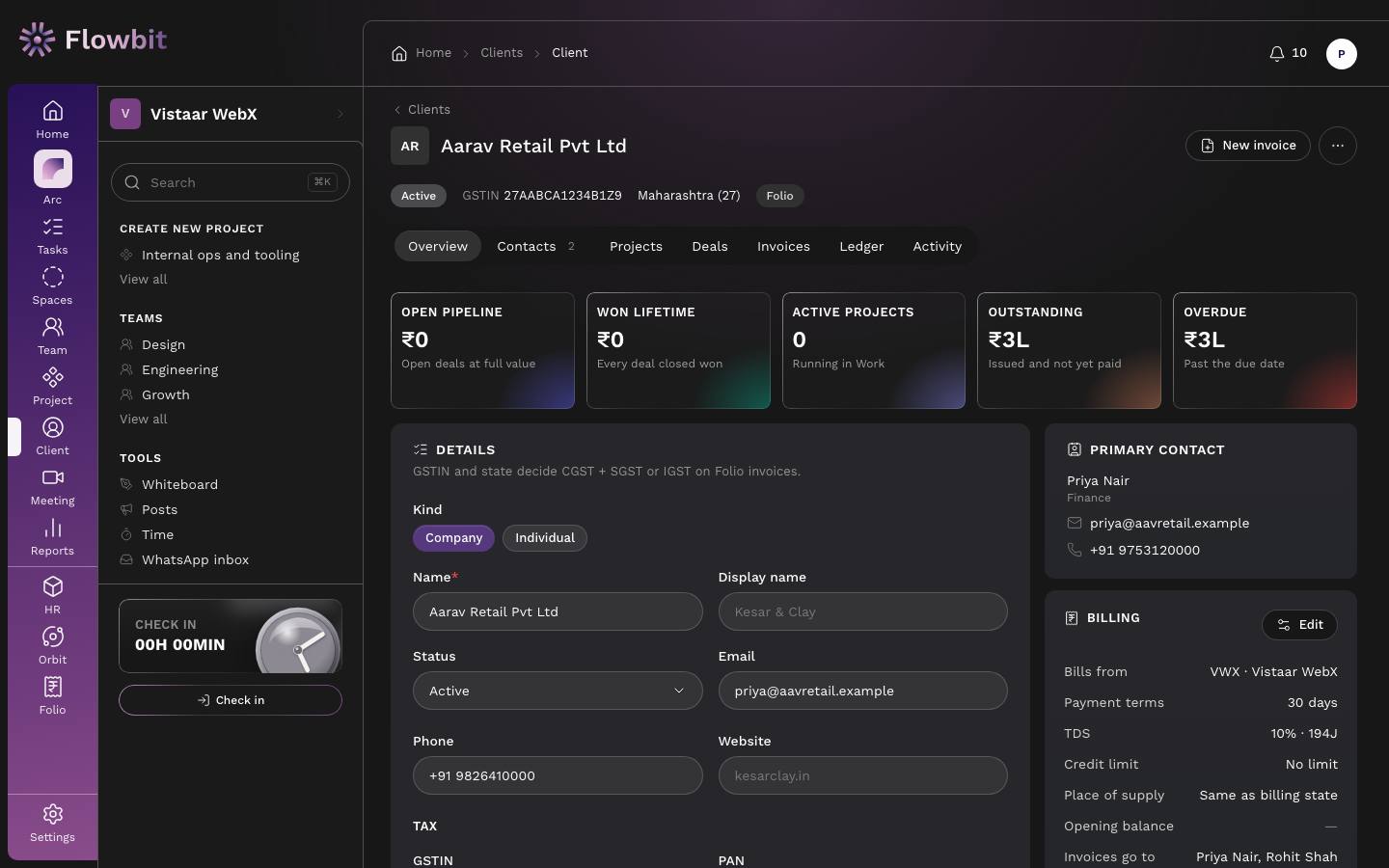Click the Search field in sidebar
The width and height of the screenshot is (1389, 868).
coord(231,182)
